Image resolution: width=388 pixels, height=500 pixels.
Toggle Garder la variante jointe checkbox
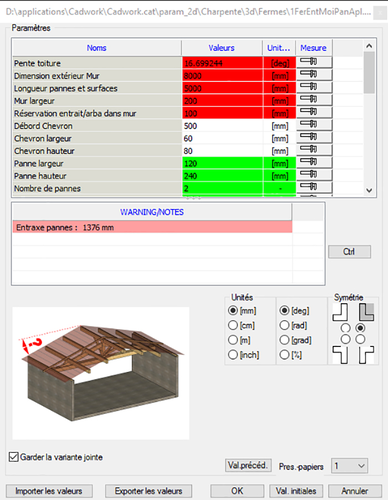coord(14,457)
